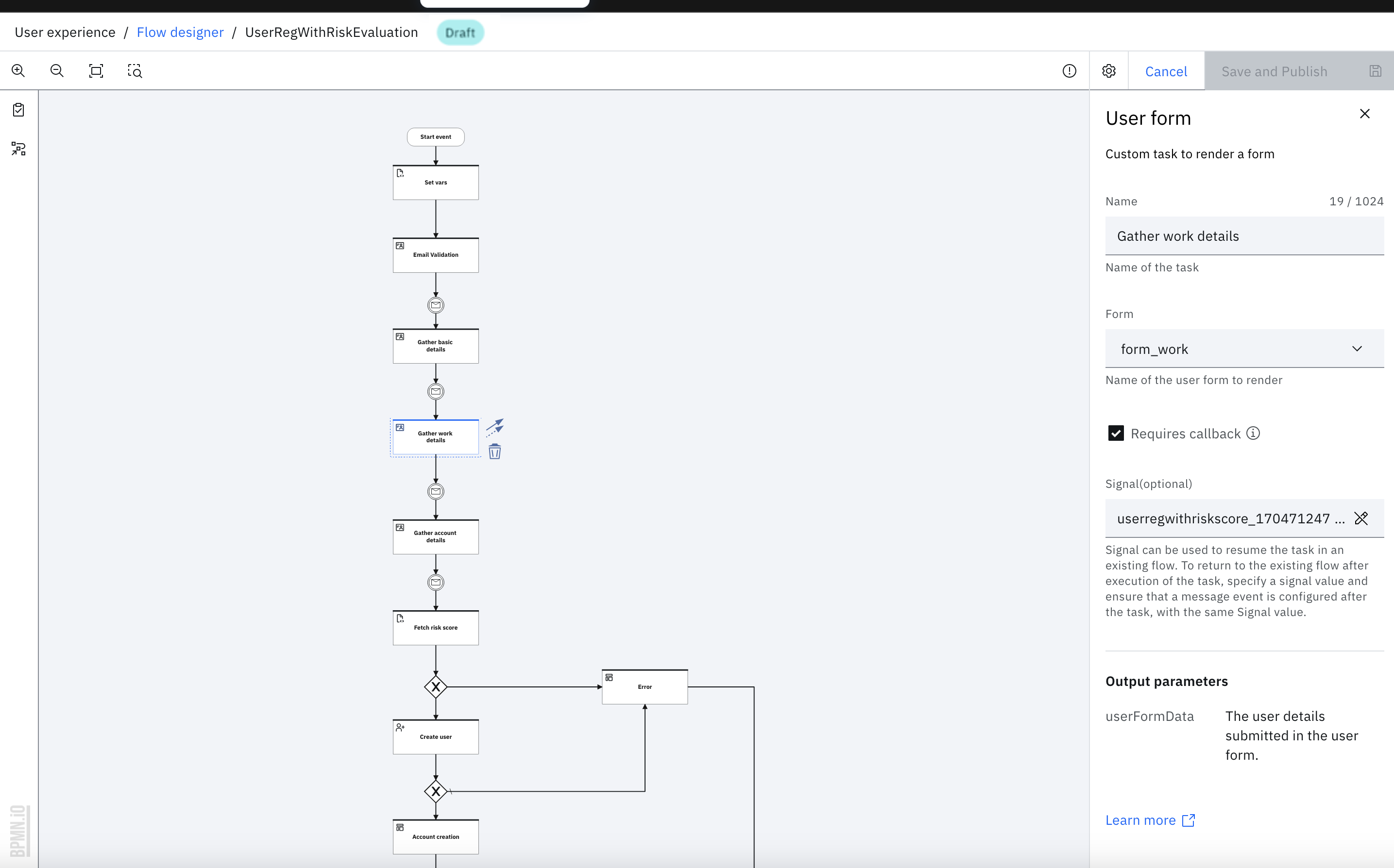Click the zoom out magnifier icon
Image resolution: width=1394 pixels, height=868 pixels.
pos(57,70)
